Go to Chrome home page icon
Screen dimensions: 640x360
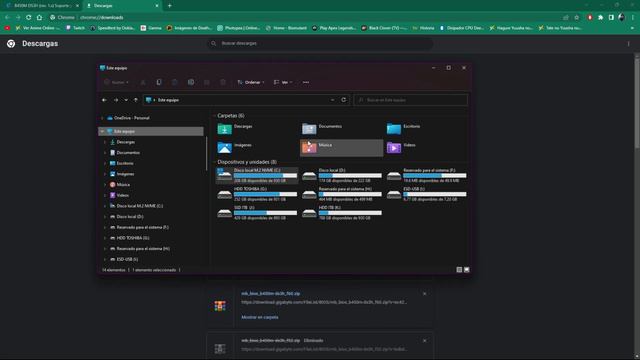pyautogui.click(x=39, y=18)
